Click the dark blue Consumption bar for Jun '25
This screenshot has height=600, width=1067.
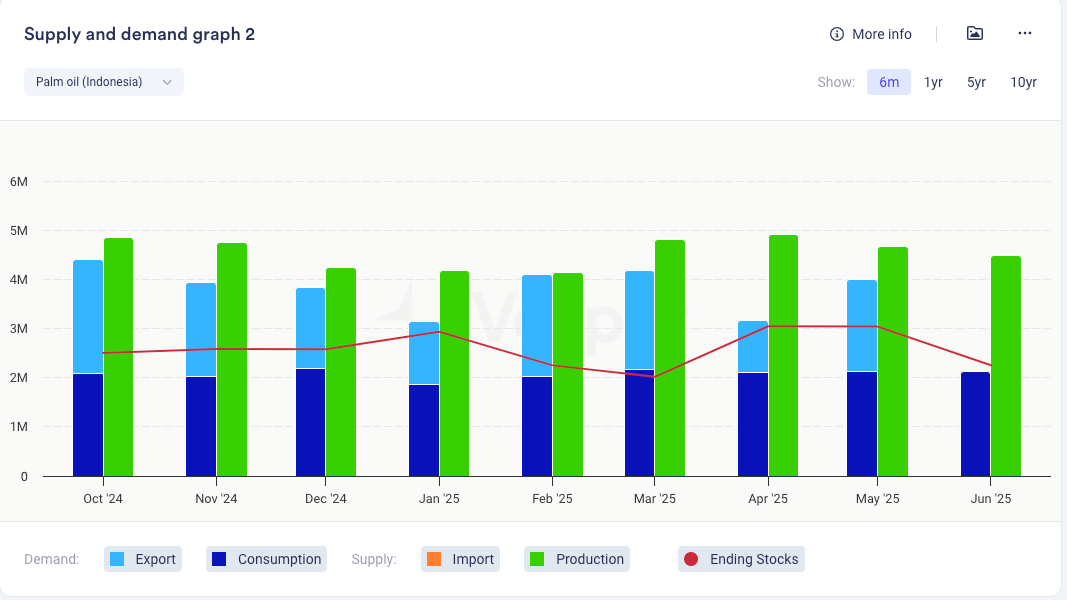[x=975, y=424]
